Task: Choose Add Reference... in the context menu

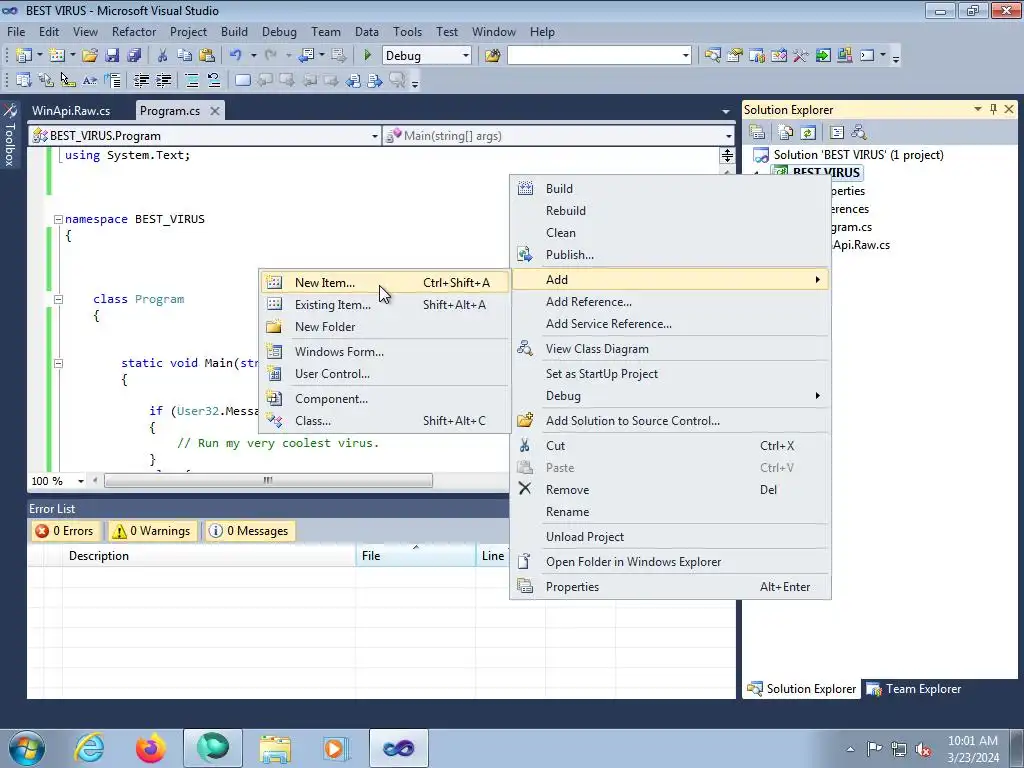Action: pos(670,302)
